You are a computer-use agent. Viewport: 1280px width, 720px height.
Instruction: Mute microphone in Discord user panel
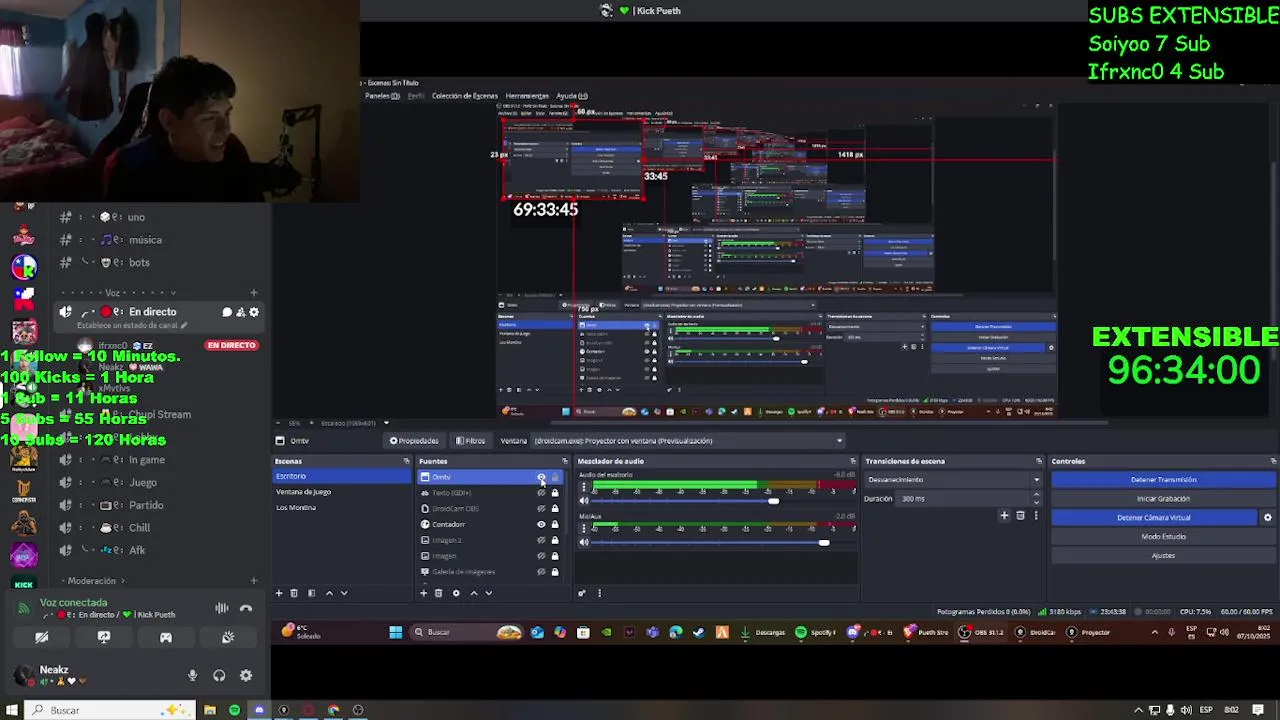coord(193,676)
